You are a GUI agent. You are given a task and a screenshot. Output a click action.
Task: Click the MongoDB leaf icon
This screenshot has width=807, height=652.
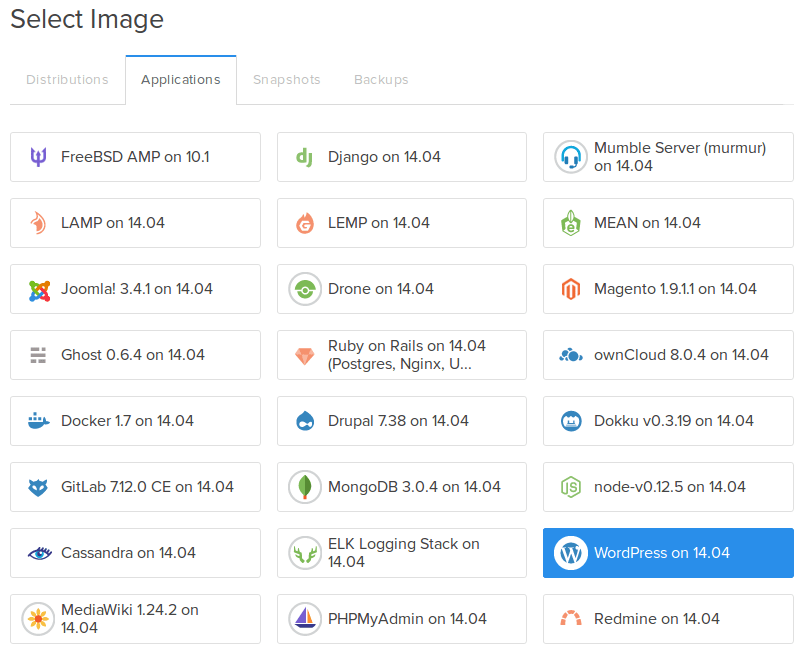tap(305, 487)
